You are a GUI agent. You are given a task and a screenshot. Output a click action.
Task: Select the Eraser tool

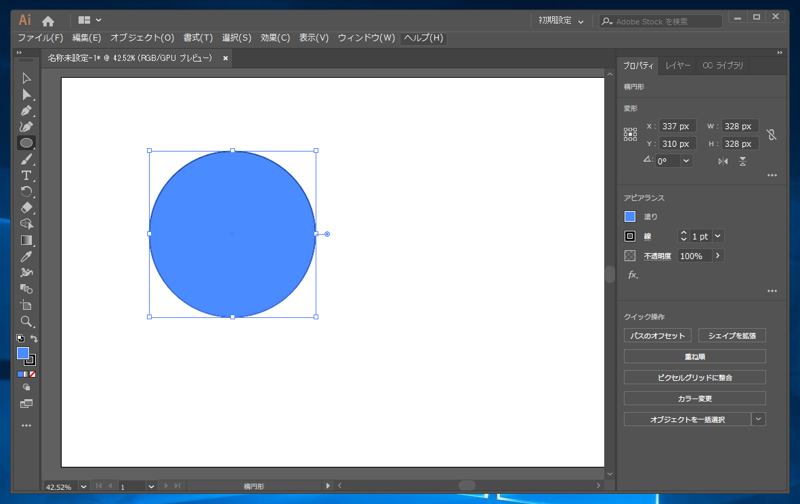click(x=27, y=208)
